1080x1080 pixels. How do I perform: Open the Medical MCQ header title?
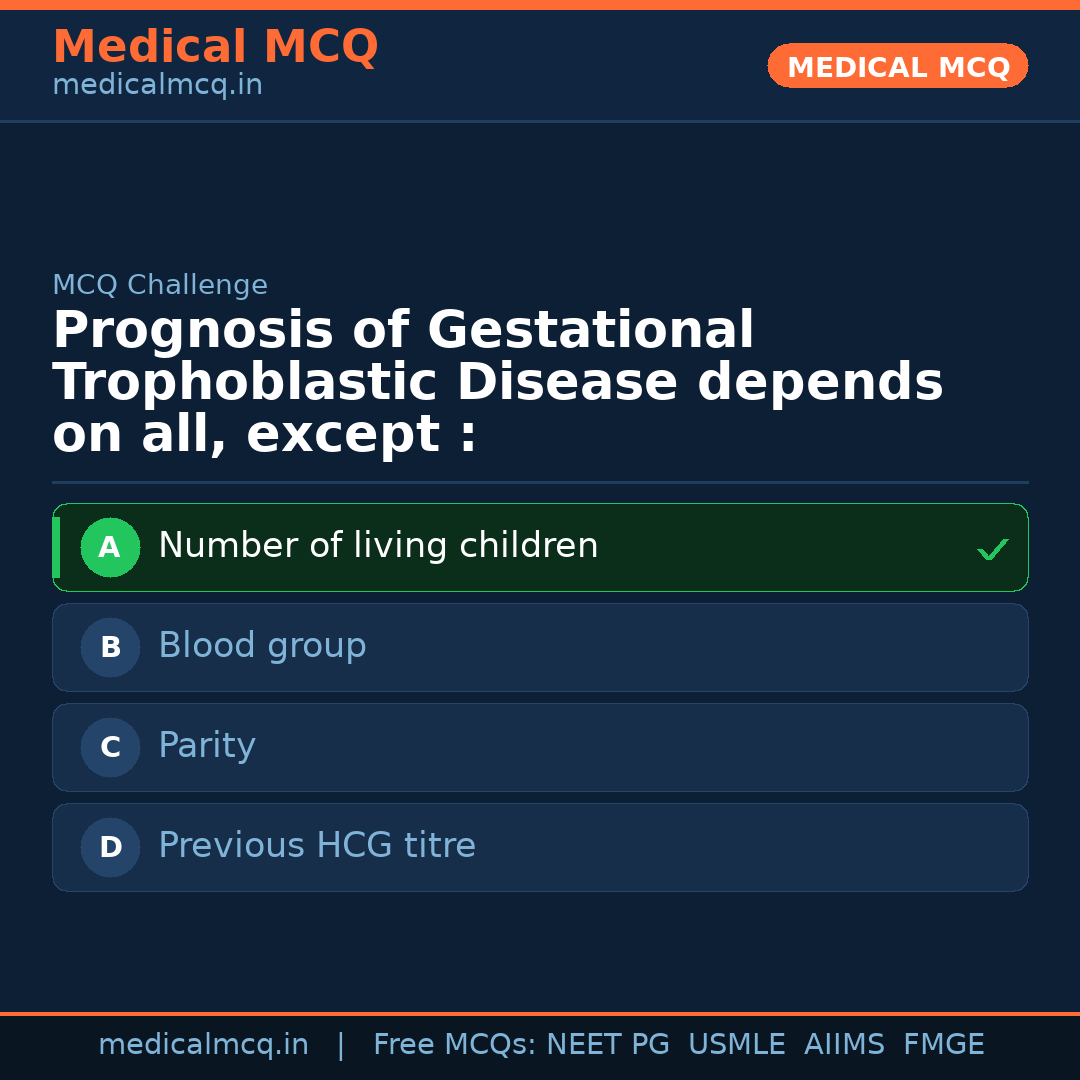click(215, 47)
